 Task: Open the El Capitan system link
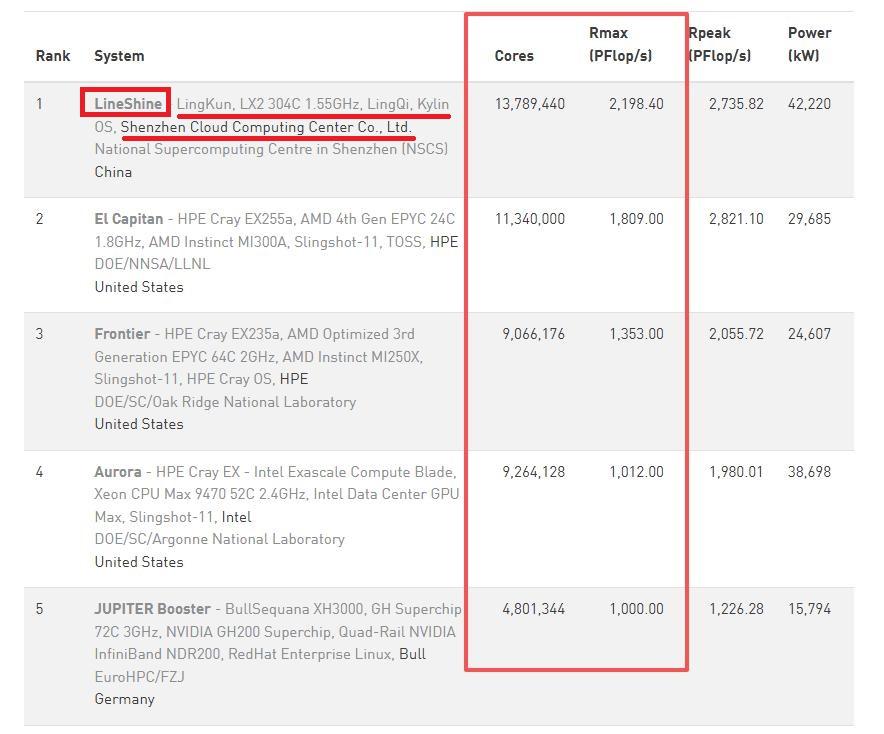point(129,219)
